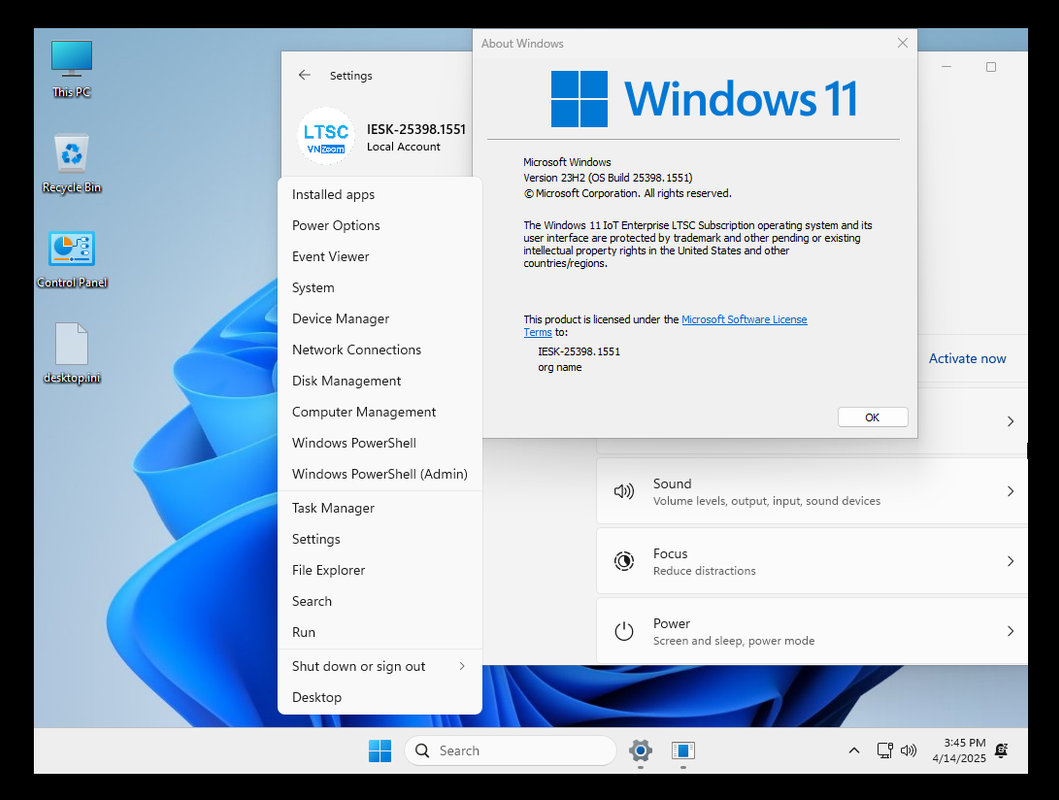Click the Activate now link
The image size is (1059, 800).
pyautogui.click(x=967, y=358)
